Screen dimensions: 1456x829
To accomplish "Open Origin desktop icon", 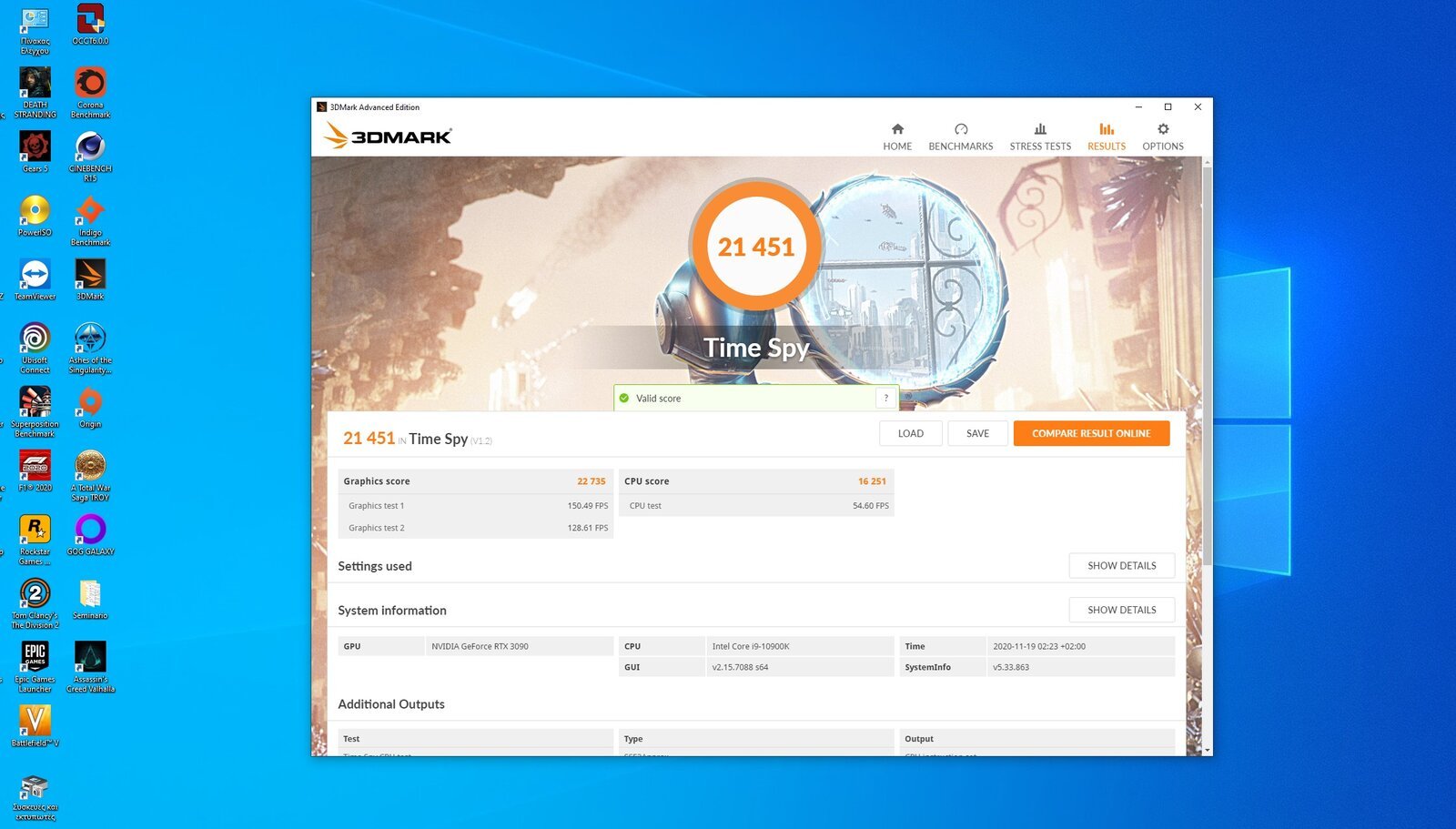I will (90, 406).
